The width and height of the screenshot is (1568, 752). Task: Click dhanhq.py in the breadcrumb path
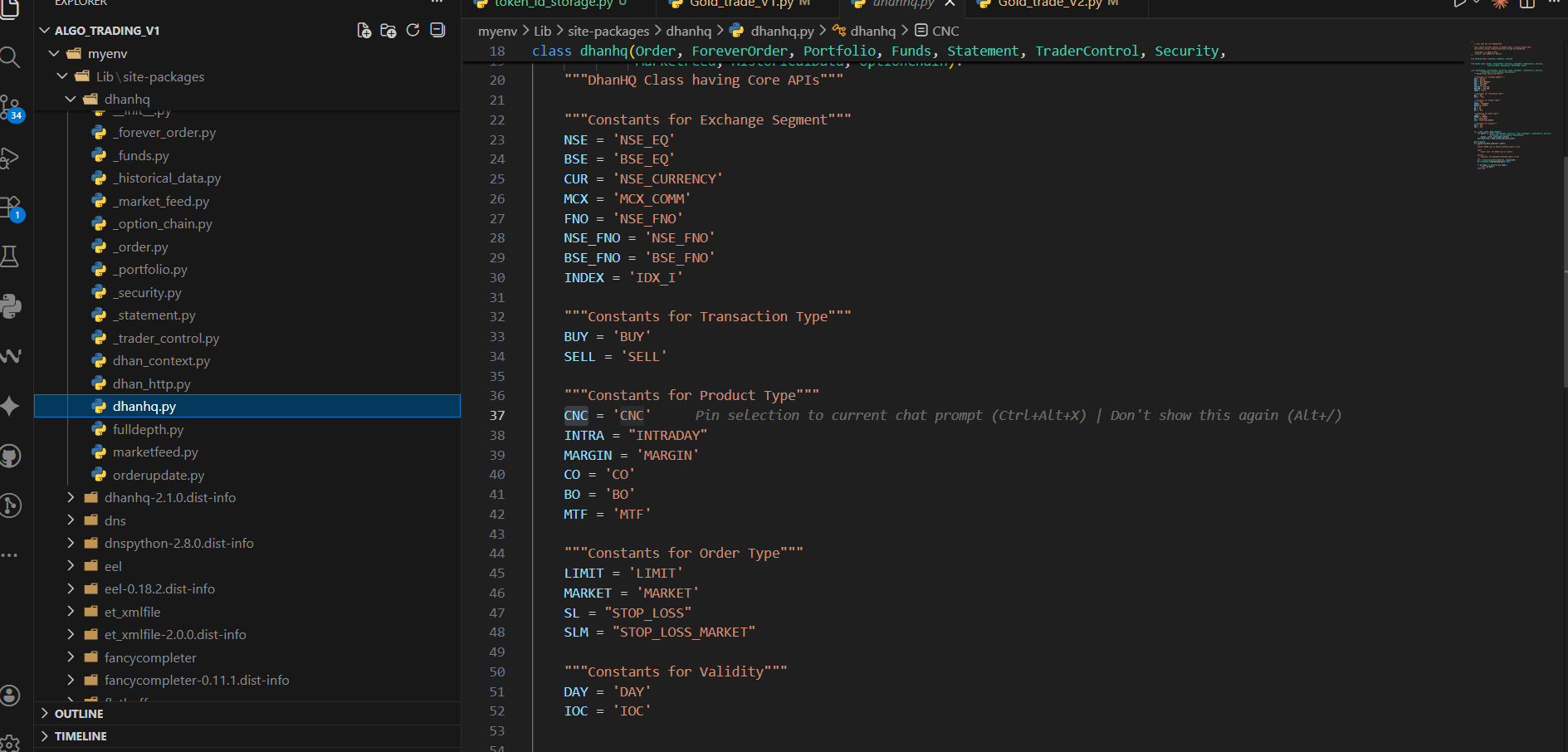(x=782, y=31)
